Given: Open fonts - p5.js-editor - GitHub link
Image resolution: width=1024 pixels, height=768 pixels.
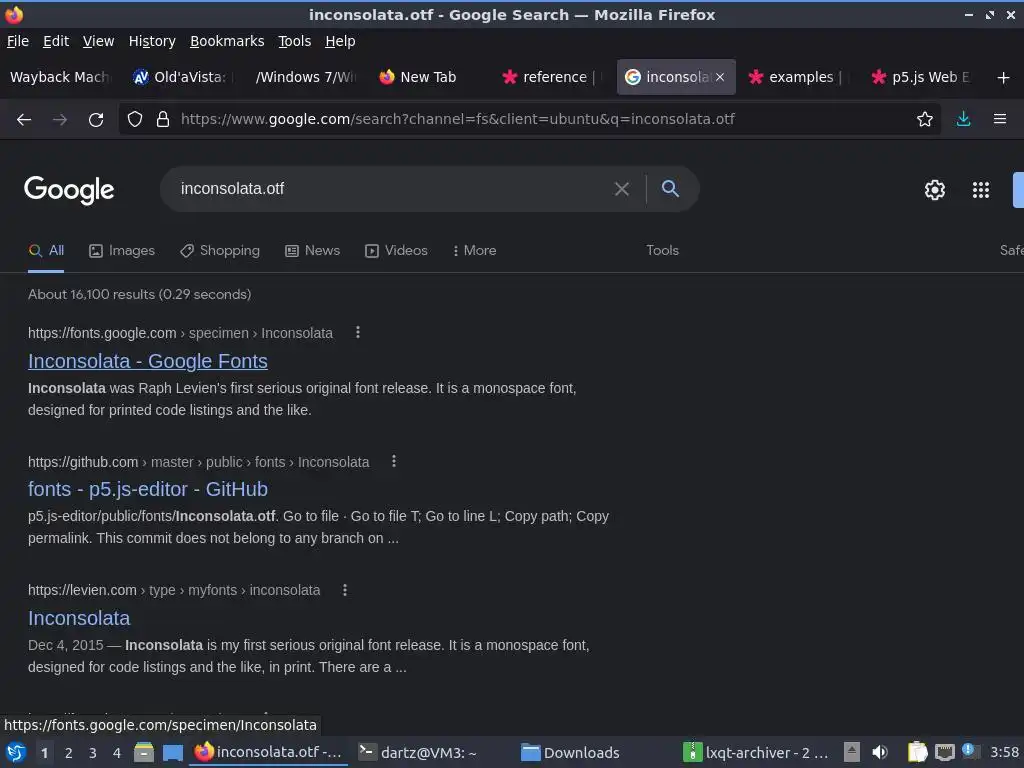Looking at the screenshot, I should point(148,489).
